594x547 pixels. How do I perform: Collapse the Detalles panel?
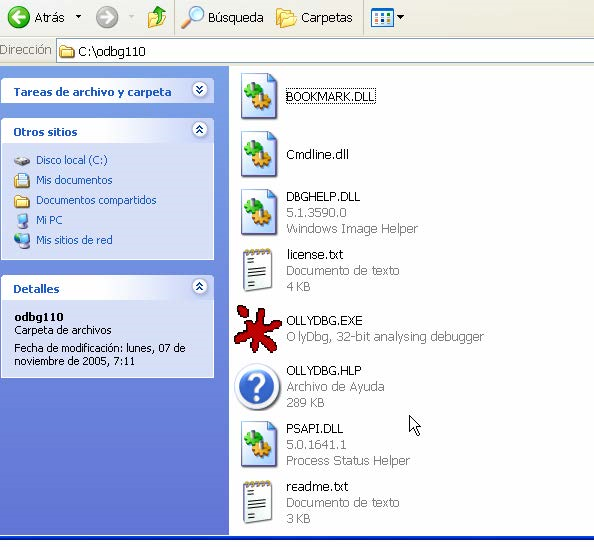(199, 286)
